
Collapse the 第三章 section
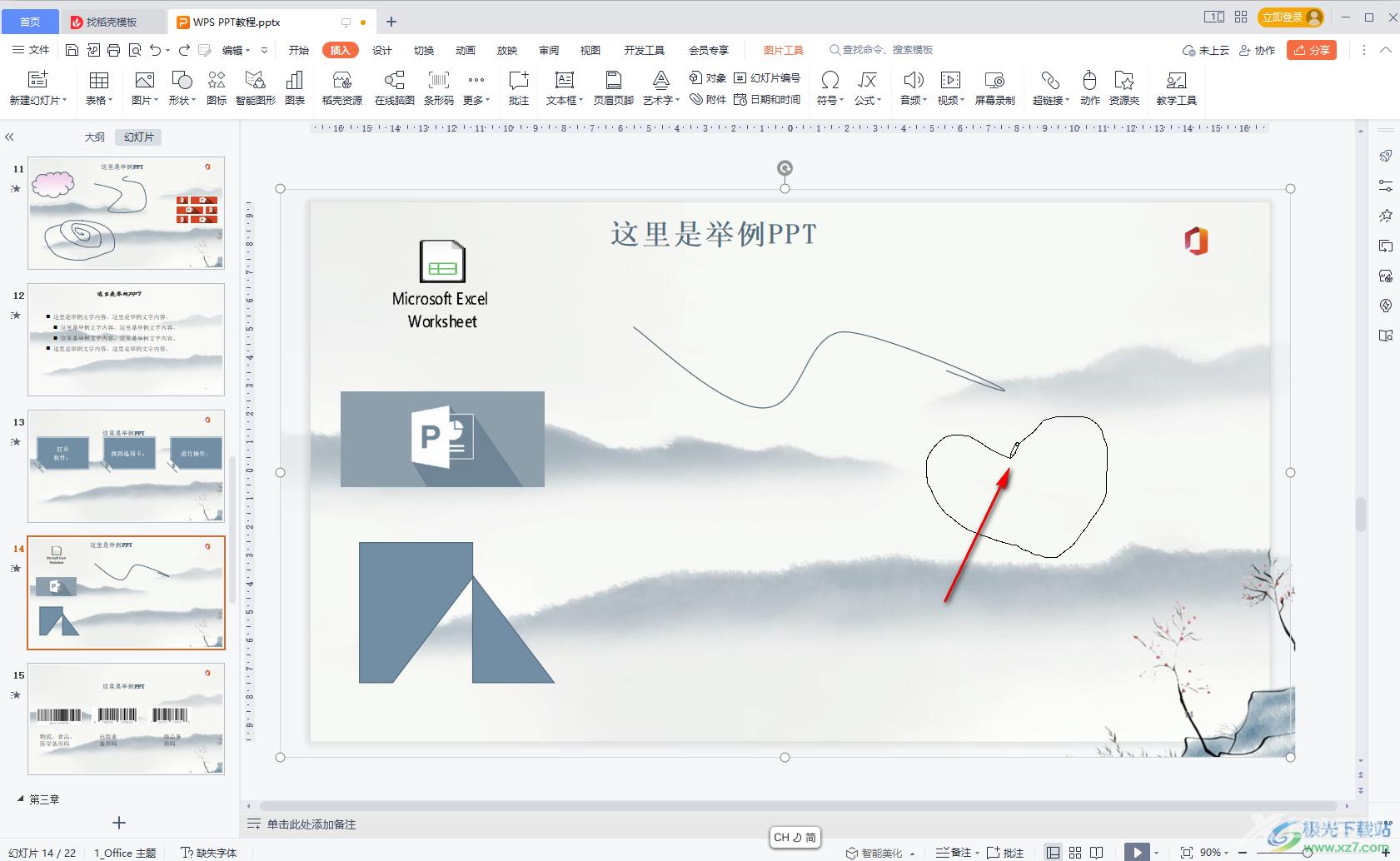pyautogui.click(x=21, y=799)
